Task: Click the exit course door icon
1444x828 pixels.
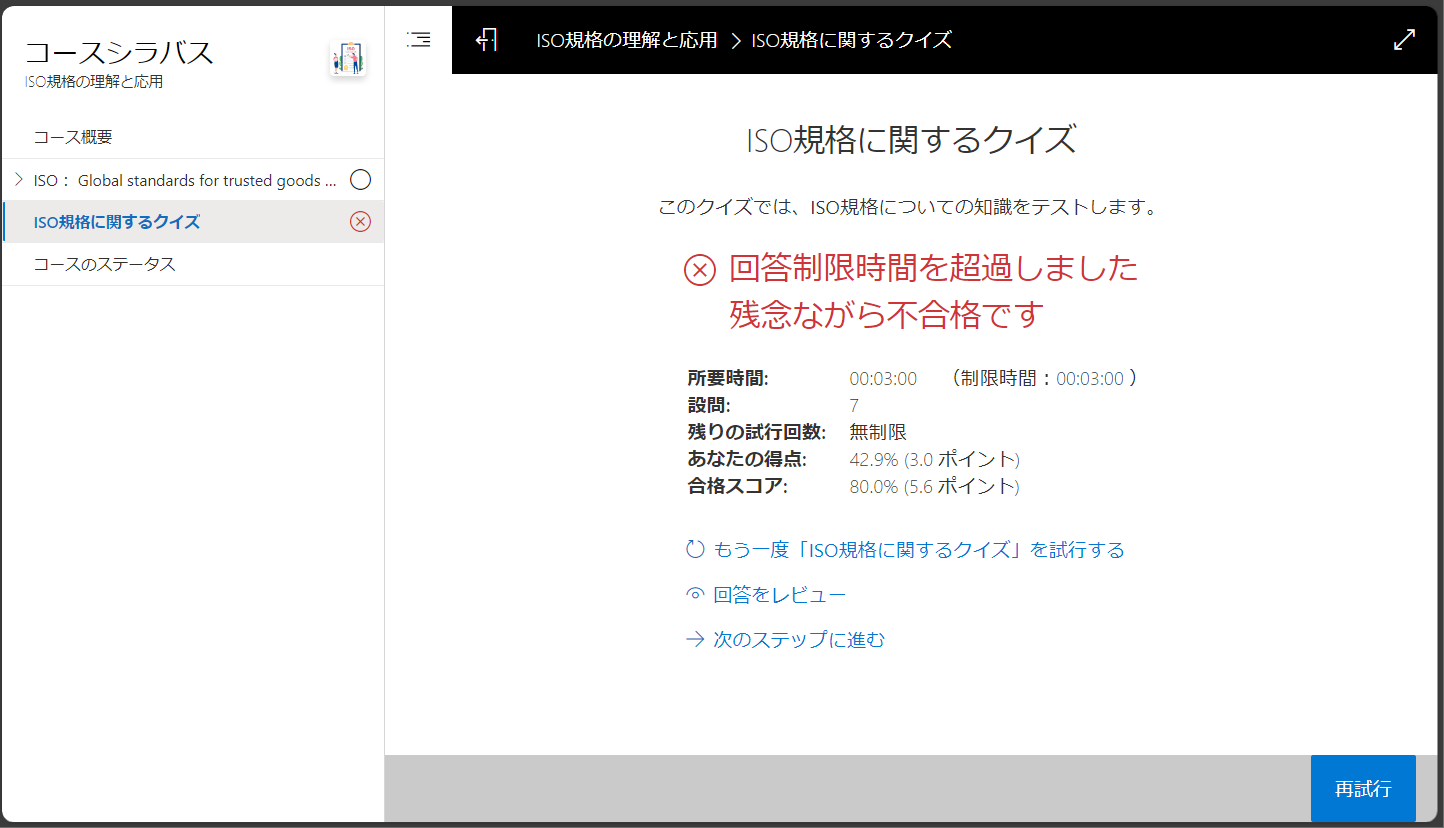Action: tap(487, 40)
